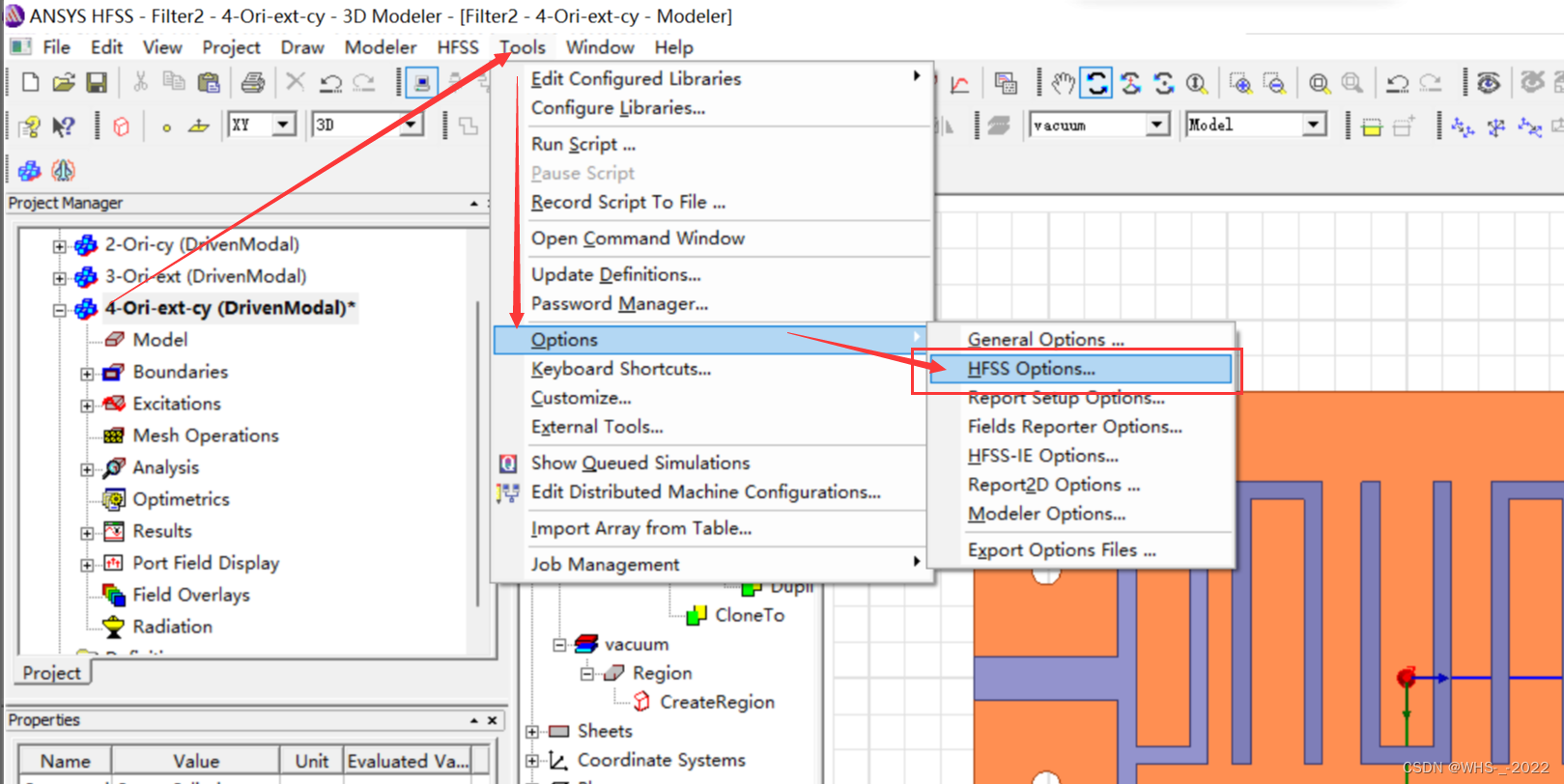Click the Fit All view magnifier icon
The height and width of the screenshot is (784, 1564).
[x=1320, y=83]
